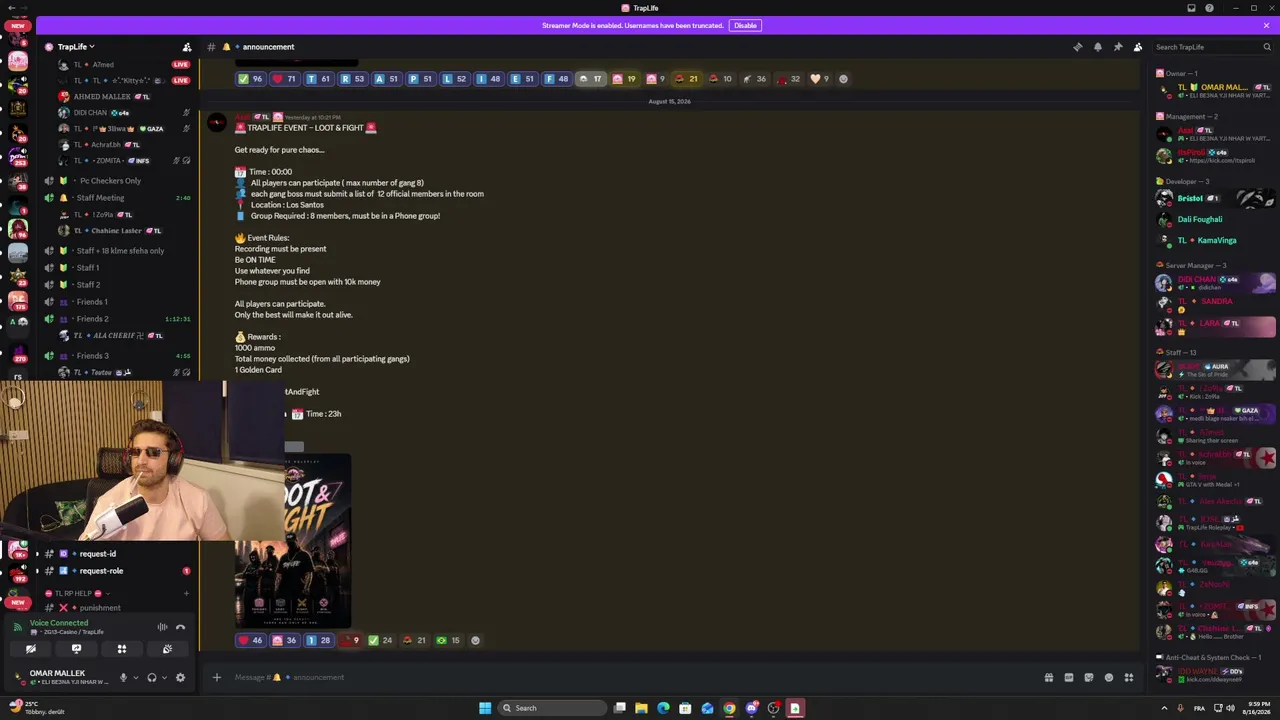
Task: Open microphone input options dropdown
Action: 135,677
